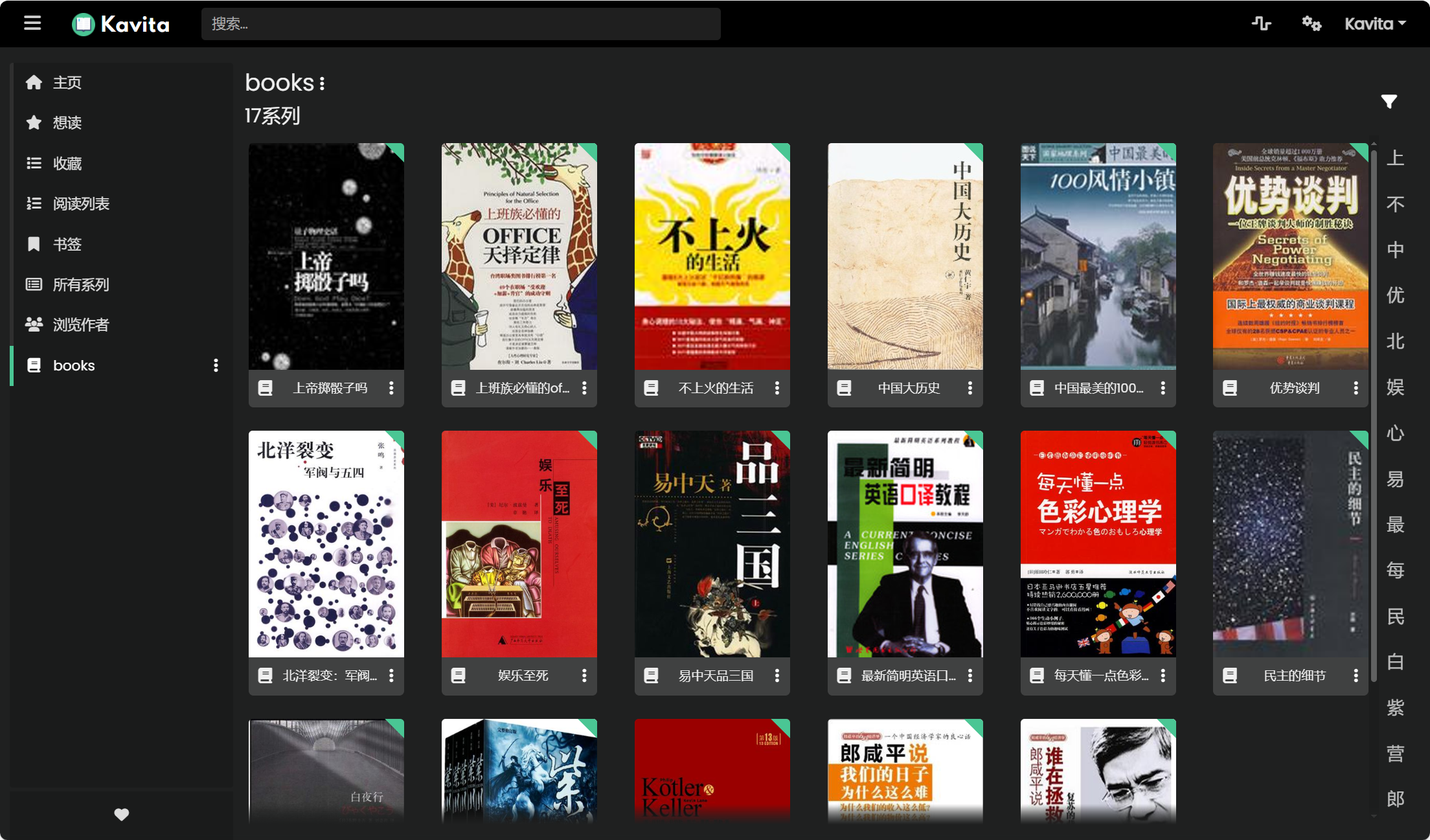
Task: Open the books title actions menu
Action: [323, 84]
